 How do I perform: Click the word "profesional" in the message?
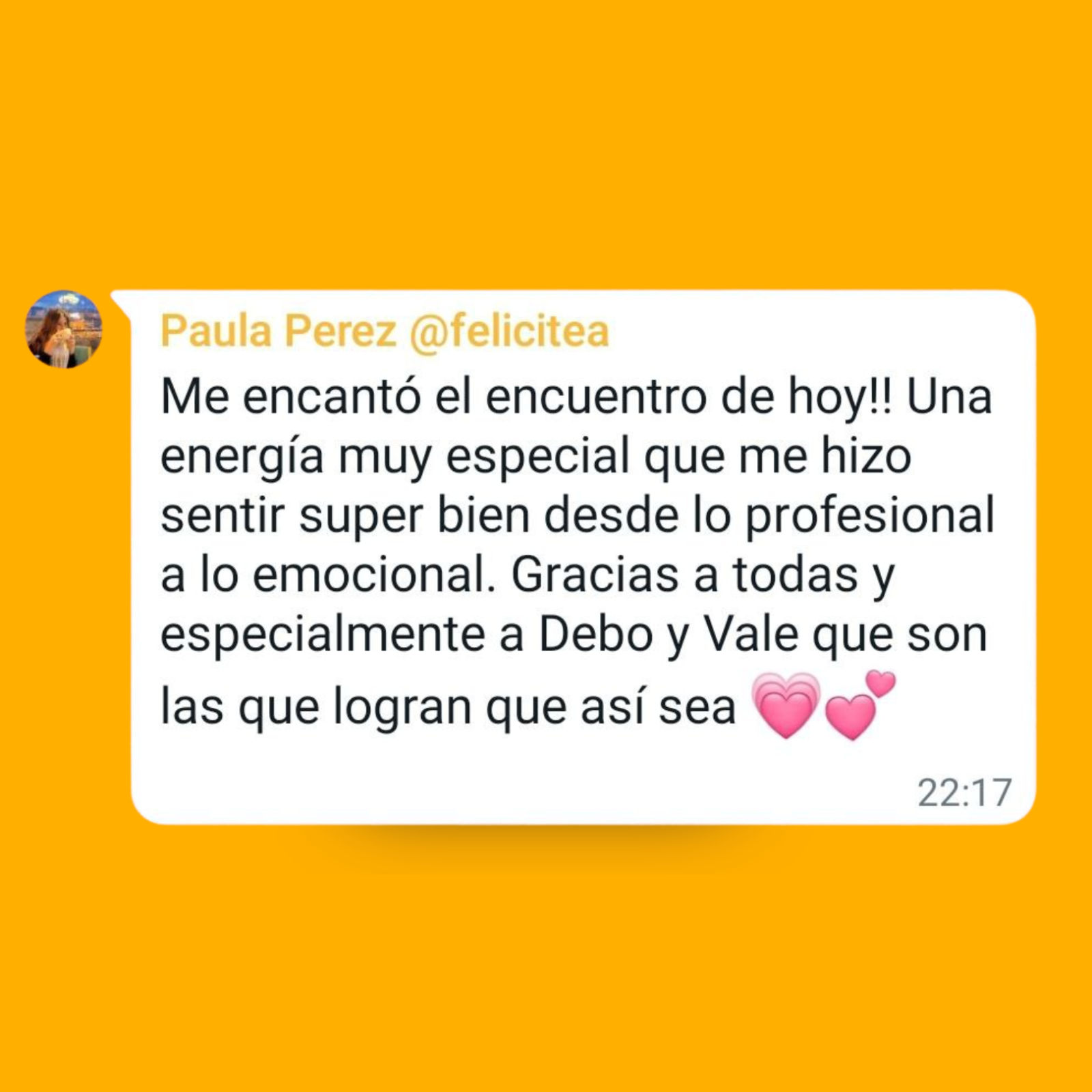[x=870, y=517]
